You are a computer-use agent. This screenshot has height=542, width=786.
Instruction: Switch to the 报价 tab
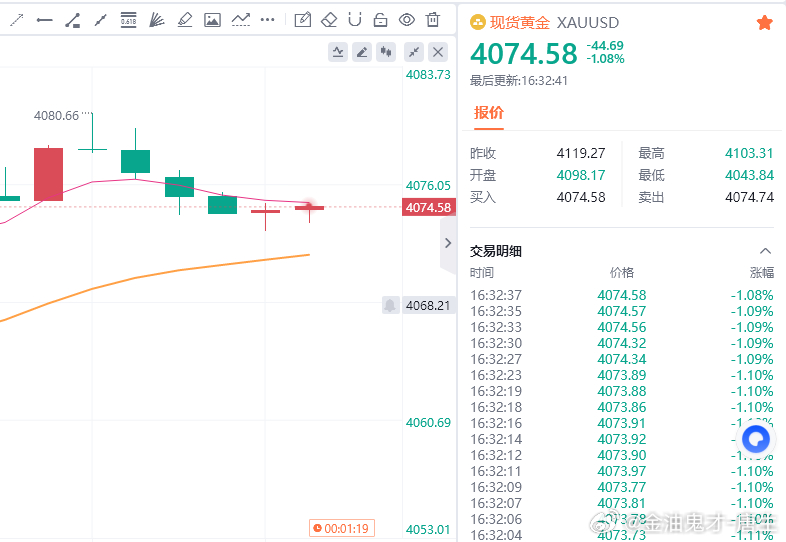click(489, 113)
